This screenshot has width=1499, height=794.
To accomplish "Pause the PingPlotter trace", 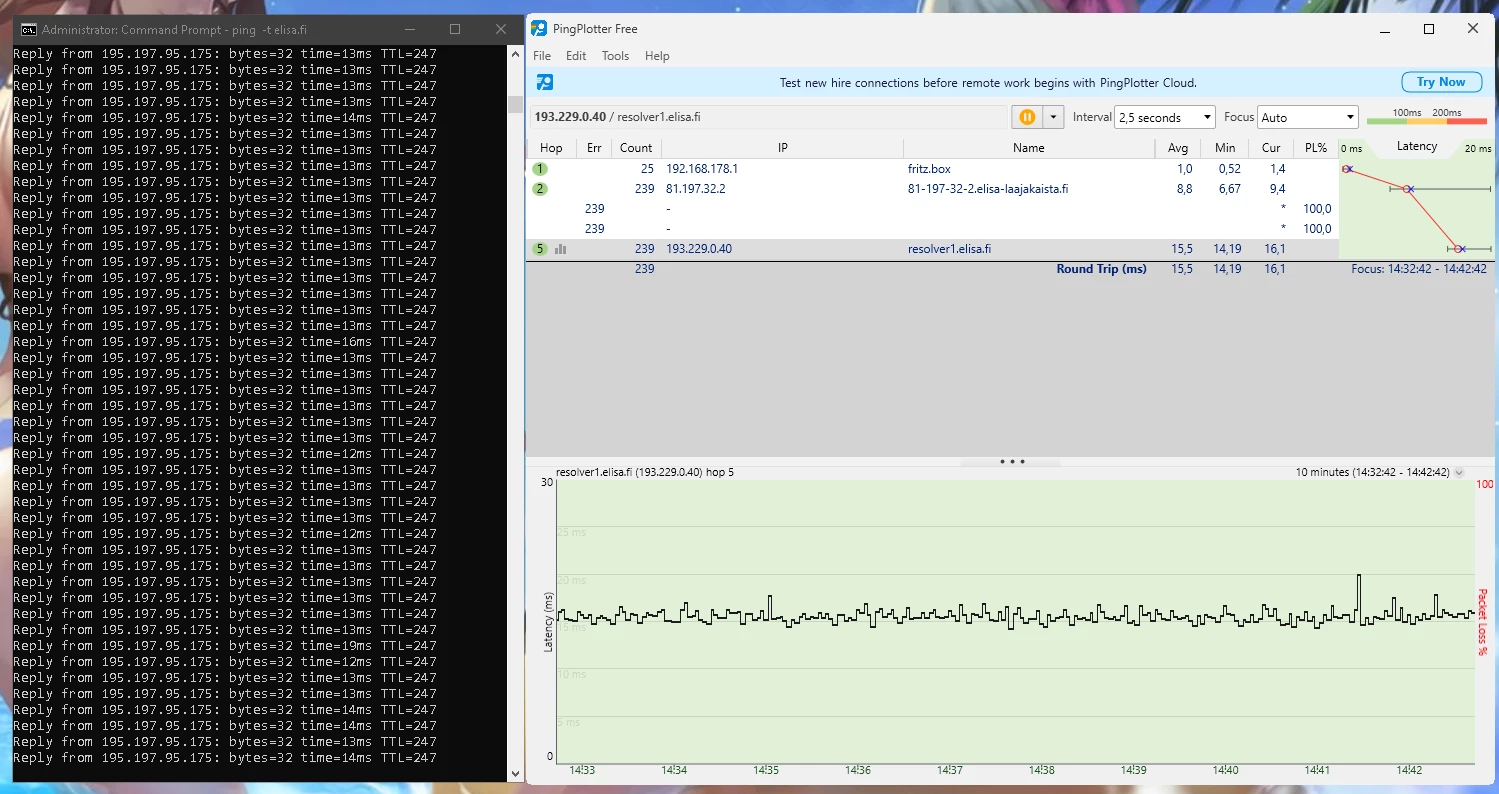I will (1026, 117).
